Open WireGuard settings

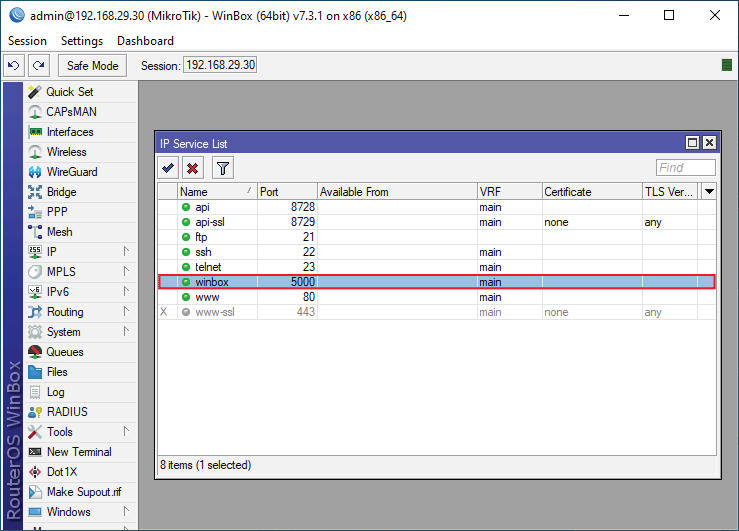pyautogui.click(x=81, y=172)
